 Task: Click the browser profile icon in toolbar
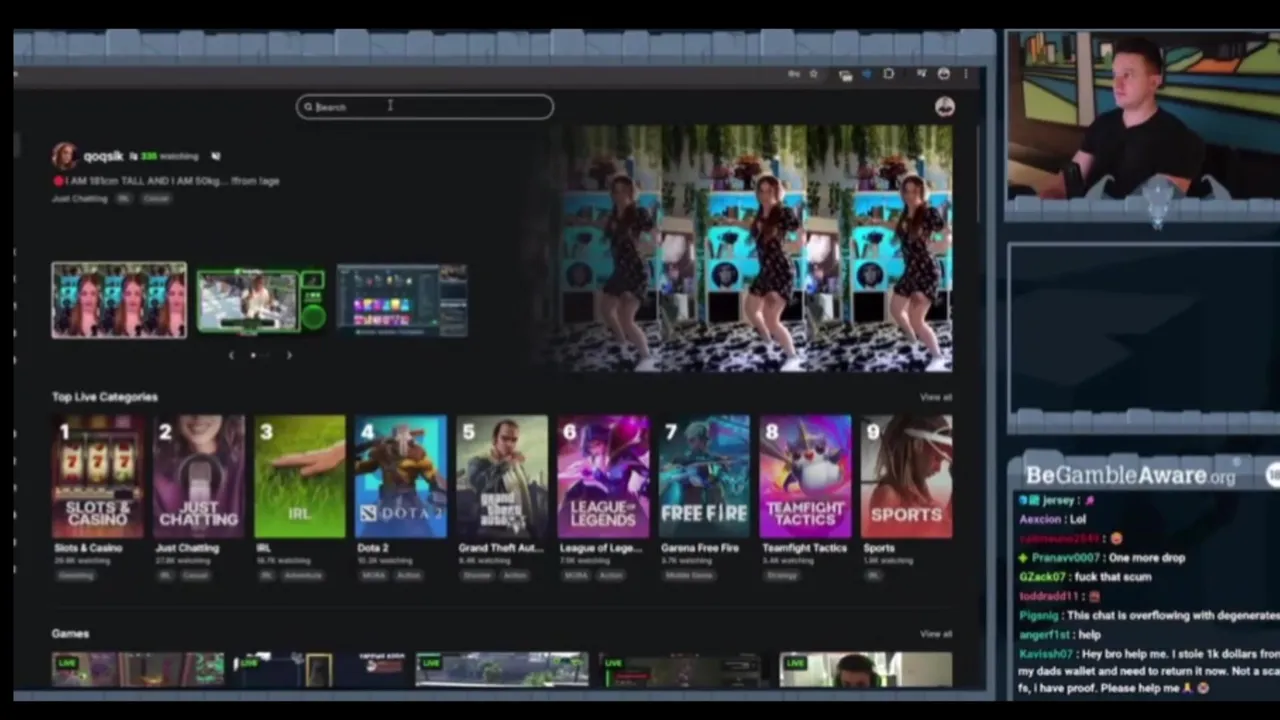point(943,74)
